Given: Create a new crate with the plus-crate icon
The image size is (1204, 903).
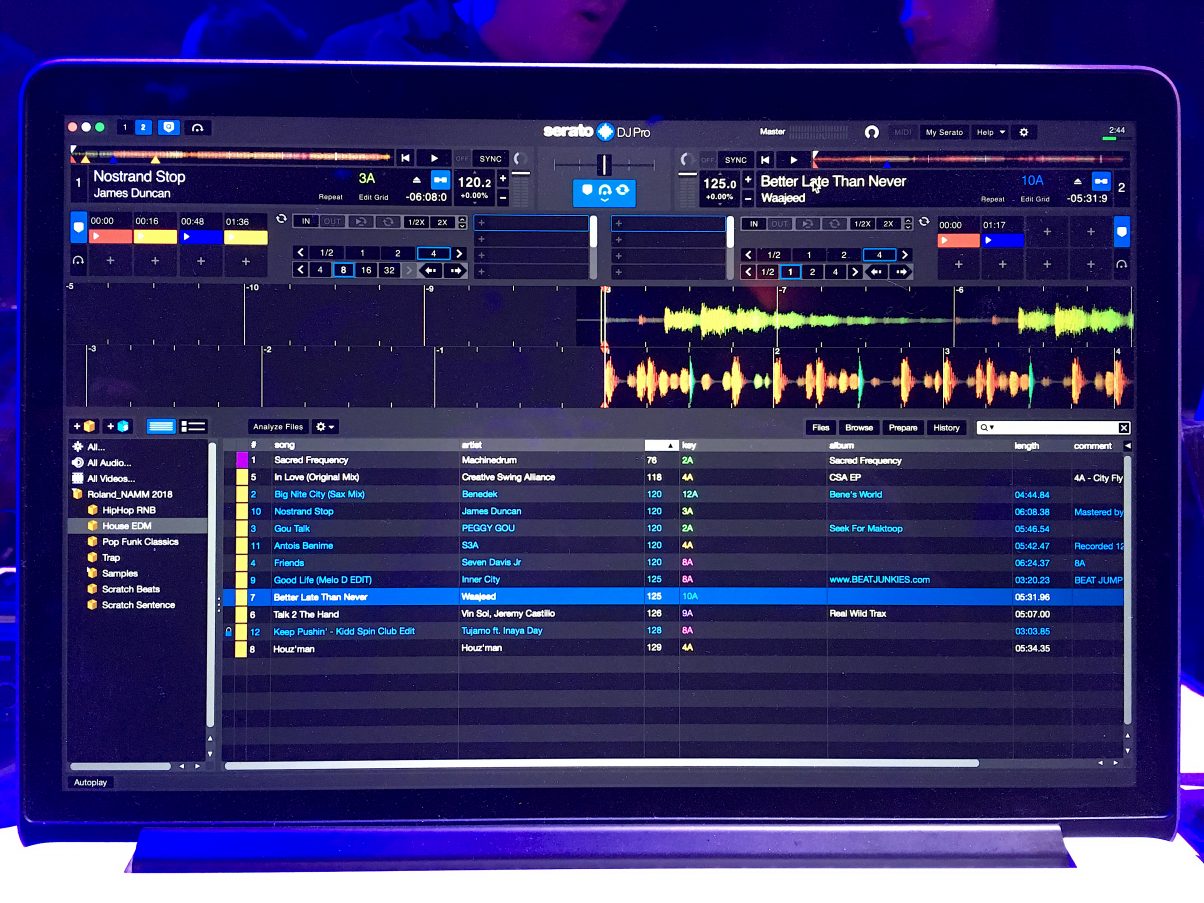Looking at the screenshot, I should click(x=85, y=426).
